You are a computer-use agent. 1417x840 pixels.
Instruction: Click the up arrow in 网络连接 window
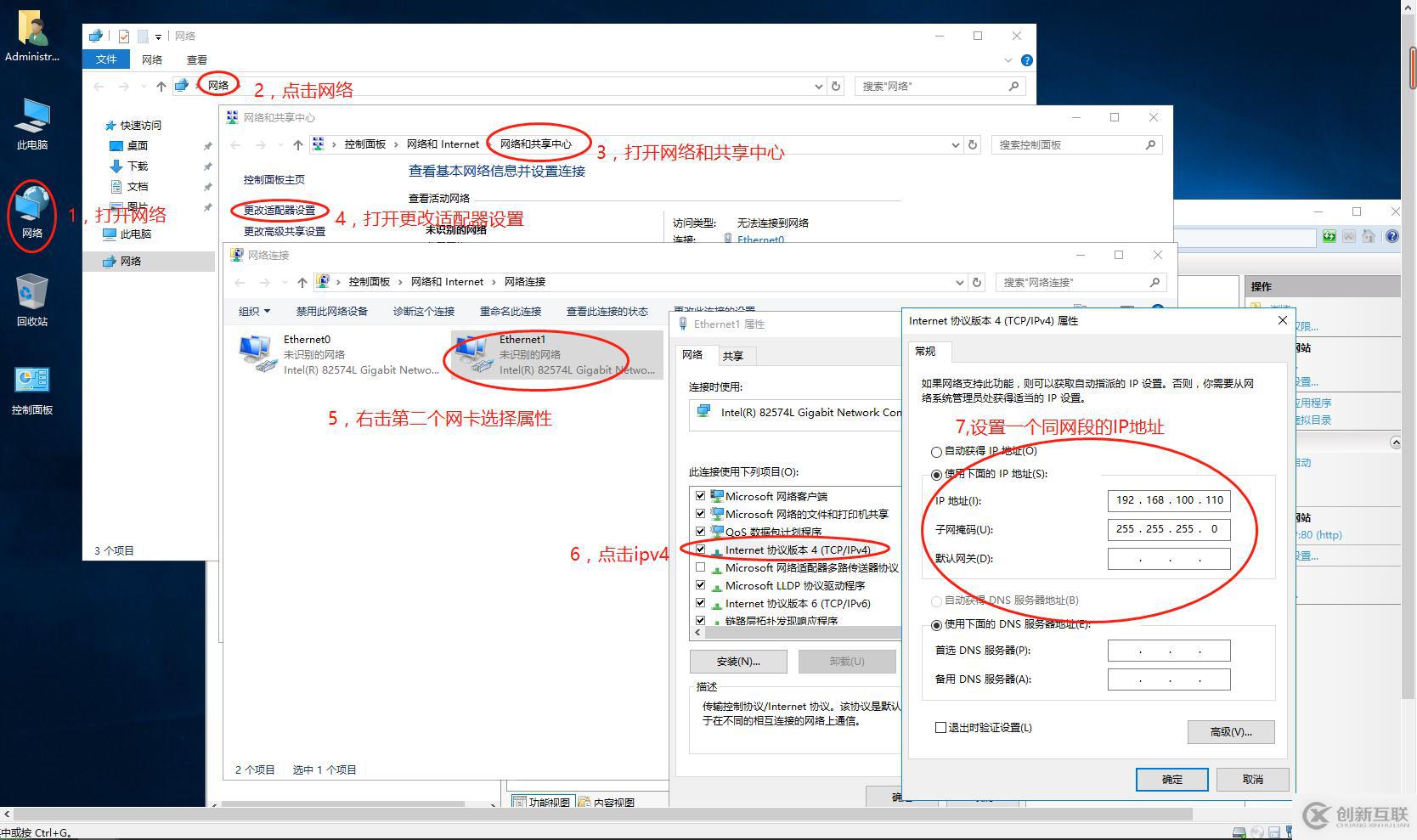click(302, 282)
